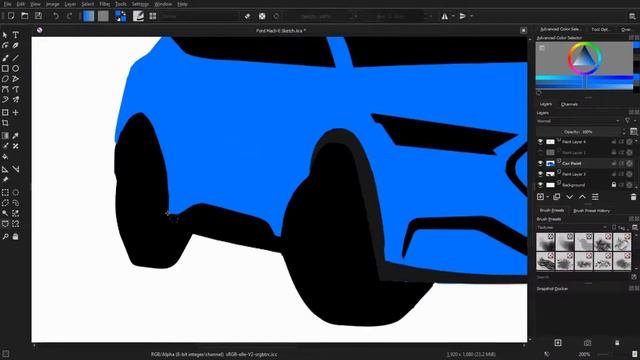Open File menu
Viewport: 640px width, 360px height.
[x=7, y=4]
